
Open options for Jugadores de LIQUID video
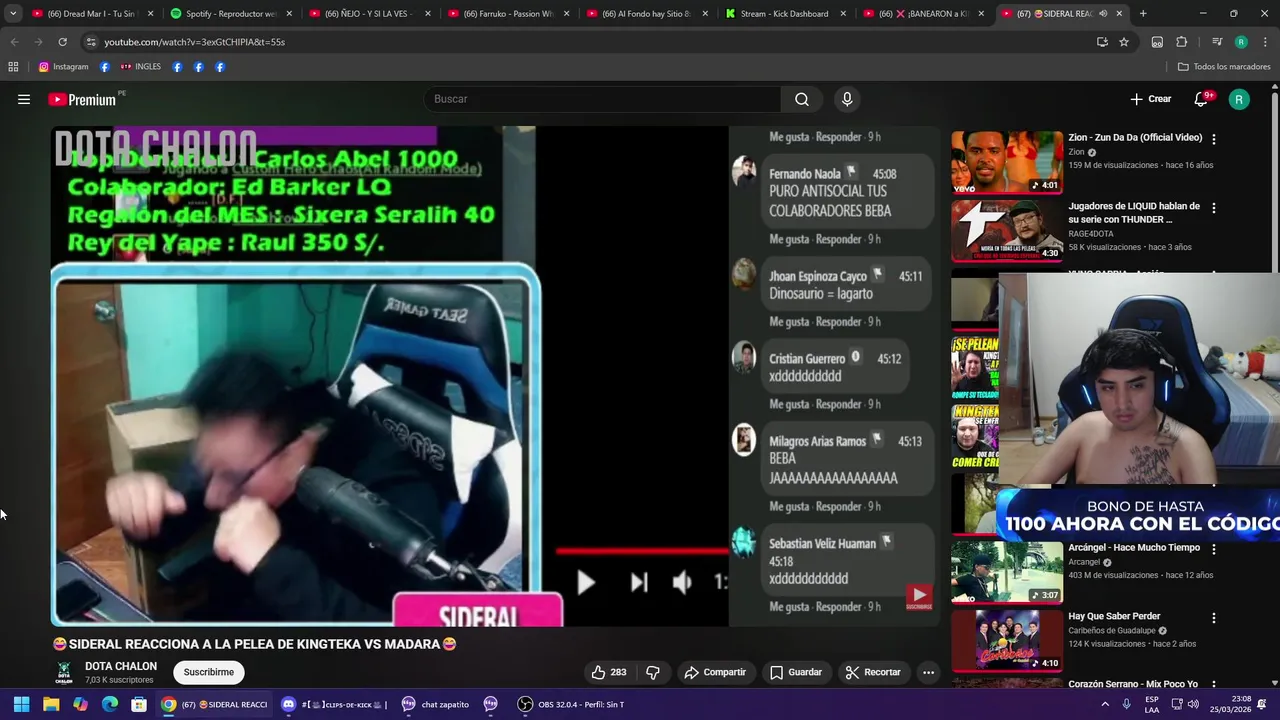point(1214,208)
